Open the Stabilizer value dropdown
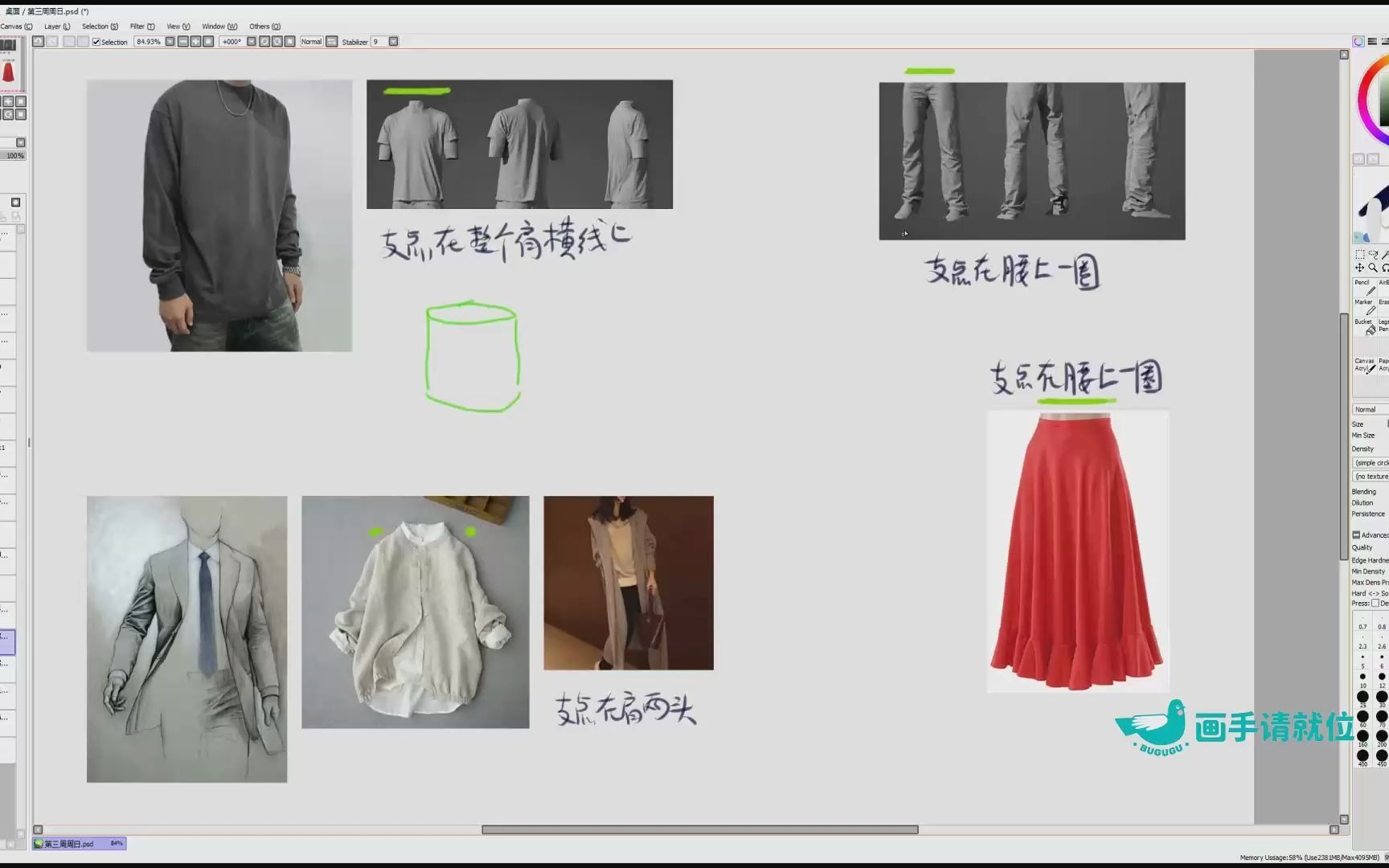The image size is (1389, 868). point(393,42)
